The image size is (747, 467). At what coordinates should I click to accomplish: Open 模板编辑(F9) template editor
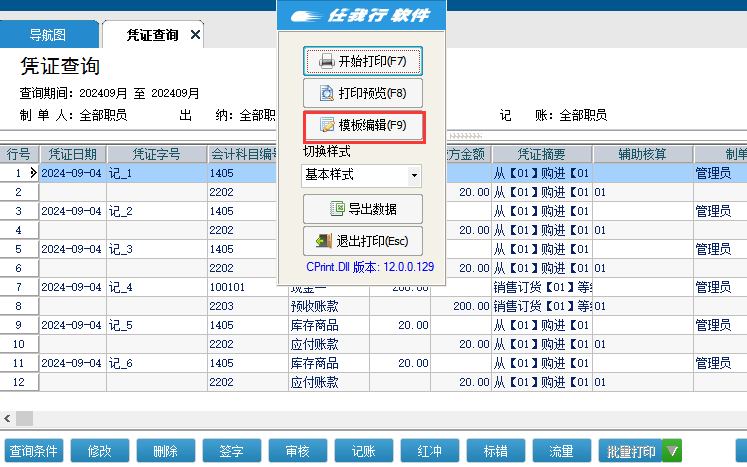pyautogui.click(x=362, y=126)
